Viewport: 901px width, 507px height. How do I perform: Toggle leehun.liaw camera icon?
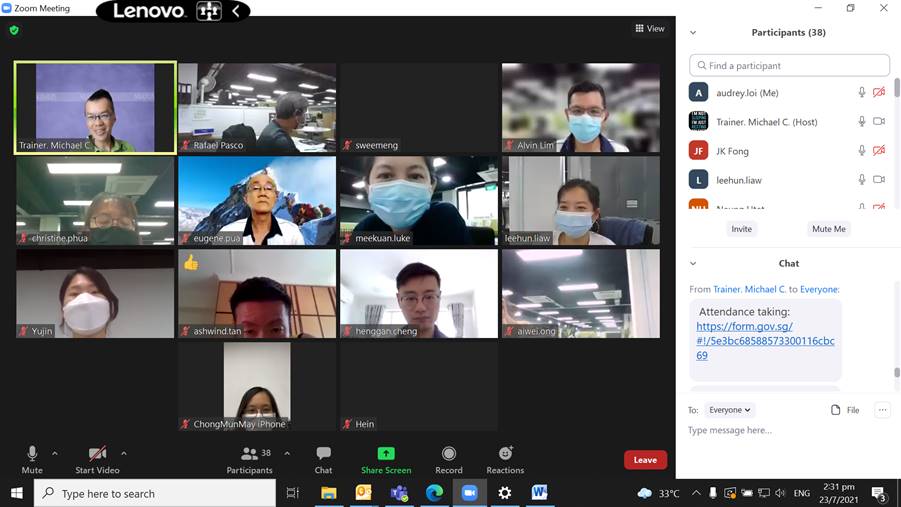(x=879, y=179)
